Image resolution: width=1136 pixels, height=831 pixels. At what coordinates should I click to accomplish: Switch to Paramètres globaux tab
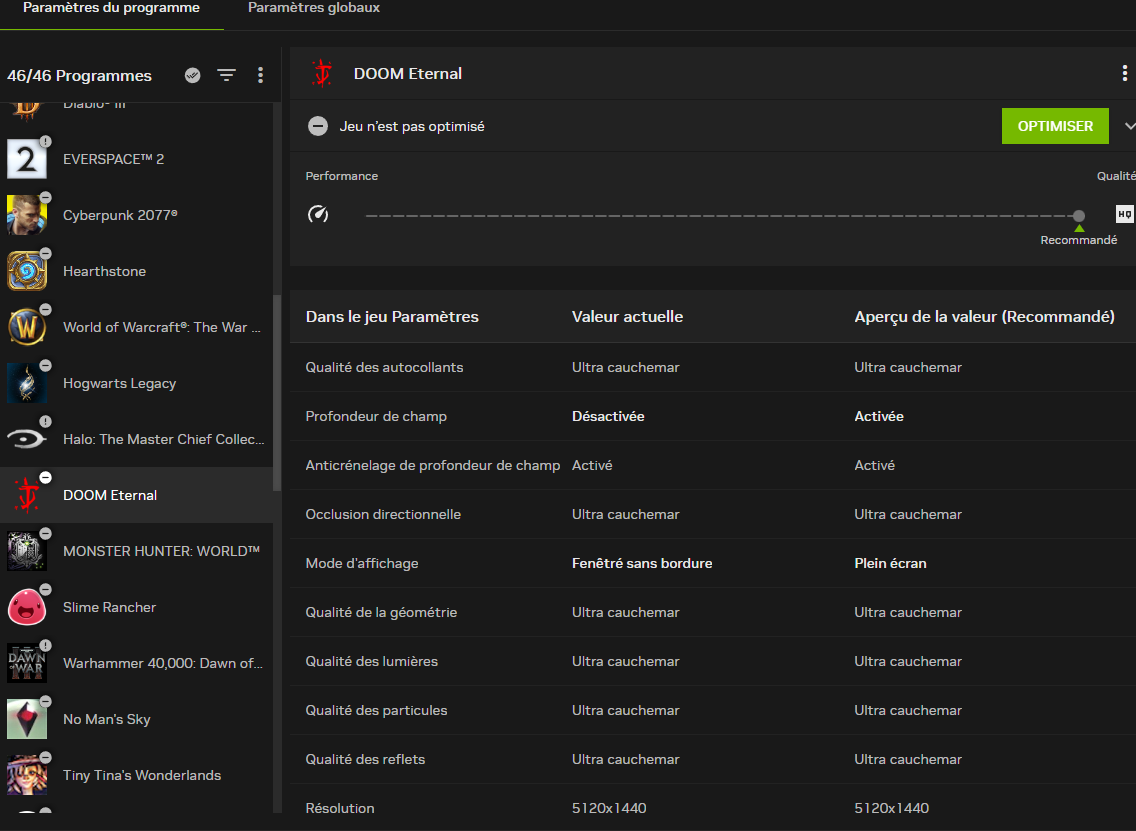pyautogui.click(x=313, y=8)
